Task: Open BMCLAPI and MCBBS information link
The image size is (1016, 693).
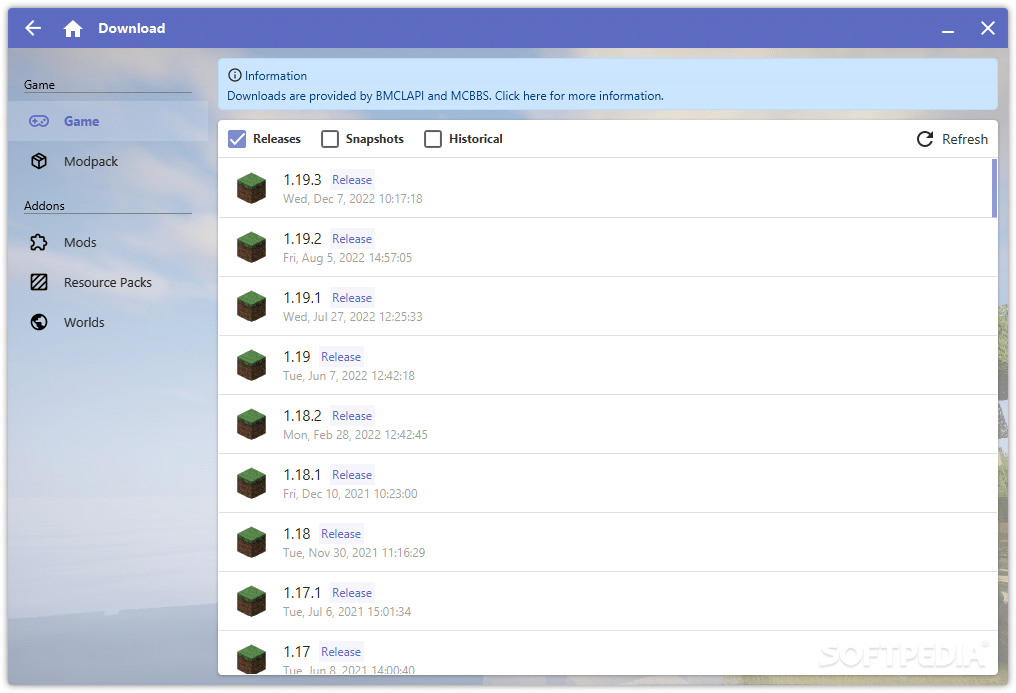Action: tap(445, 96)
